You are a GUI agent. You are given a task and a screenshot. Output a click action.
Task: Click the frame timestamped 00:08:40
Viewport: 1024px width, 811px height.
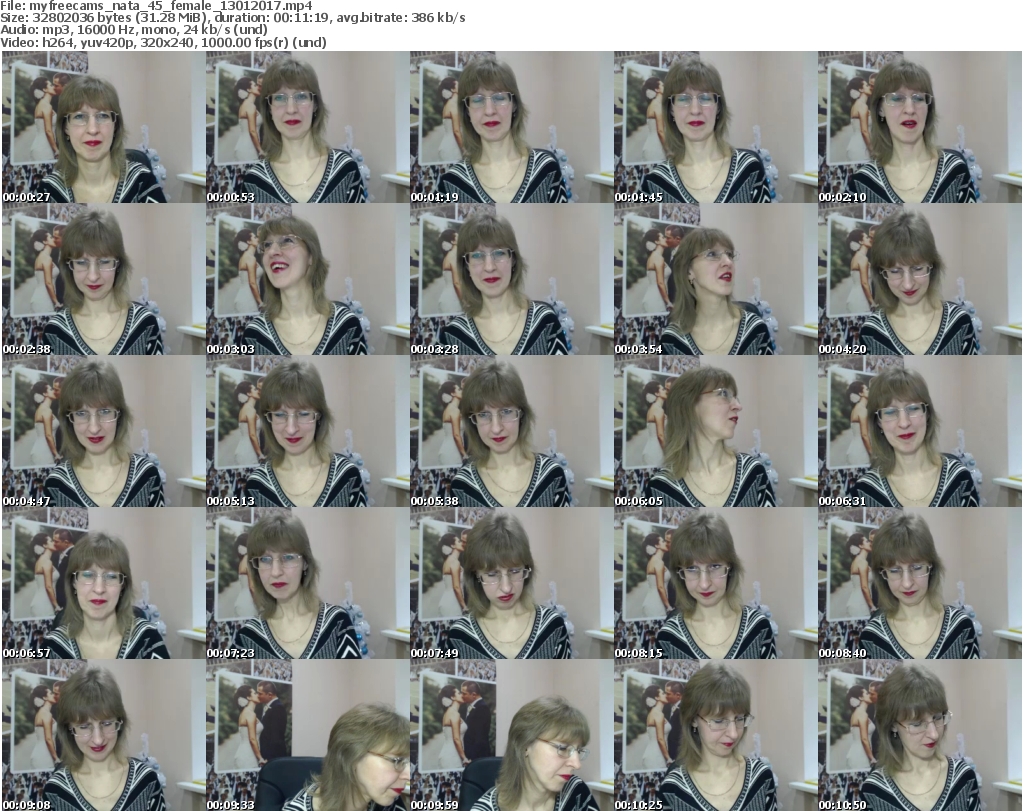[x=920, y=583]
